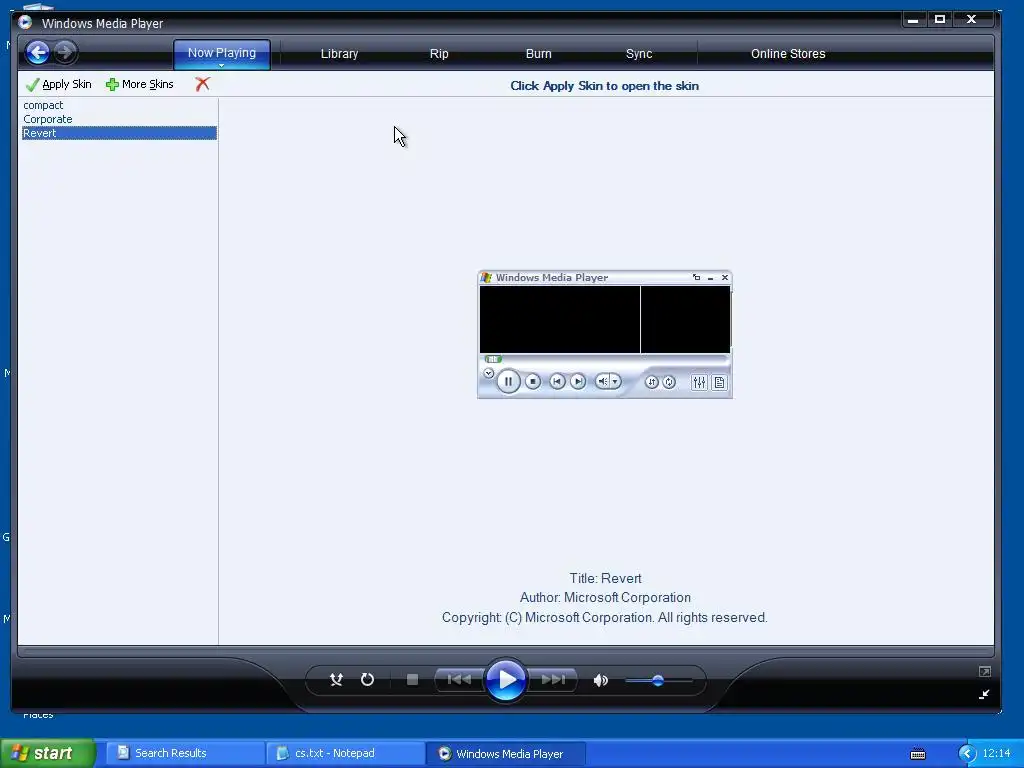Click return to full mode icon in preview
The image size is (1024, 768).
tap(696, 278)
